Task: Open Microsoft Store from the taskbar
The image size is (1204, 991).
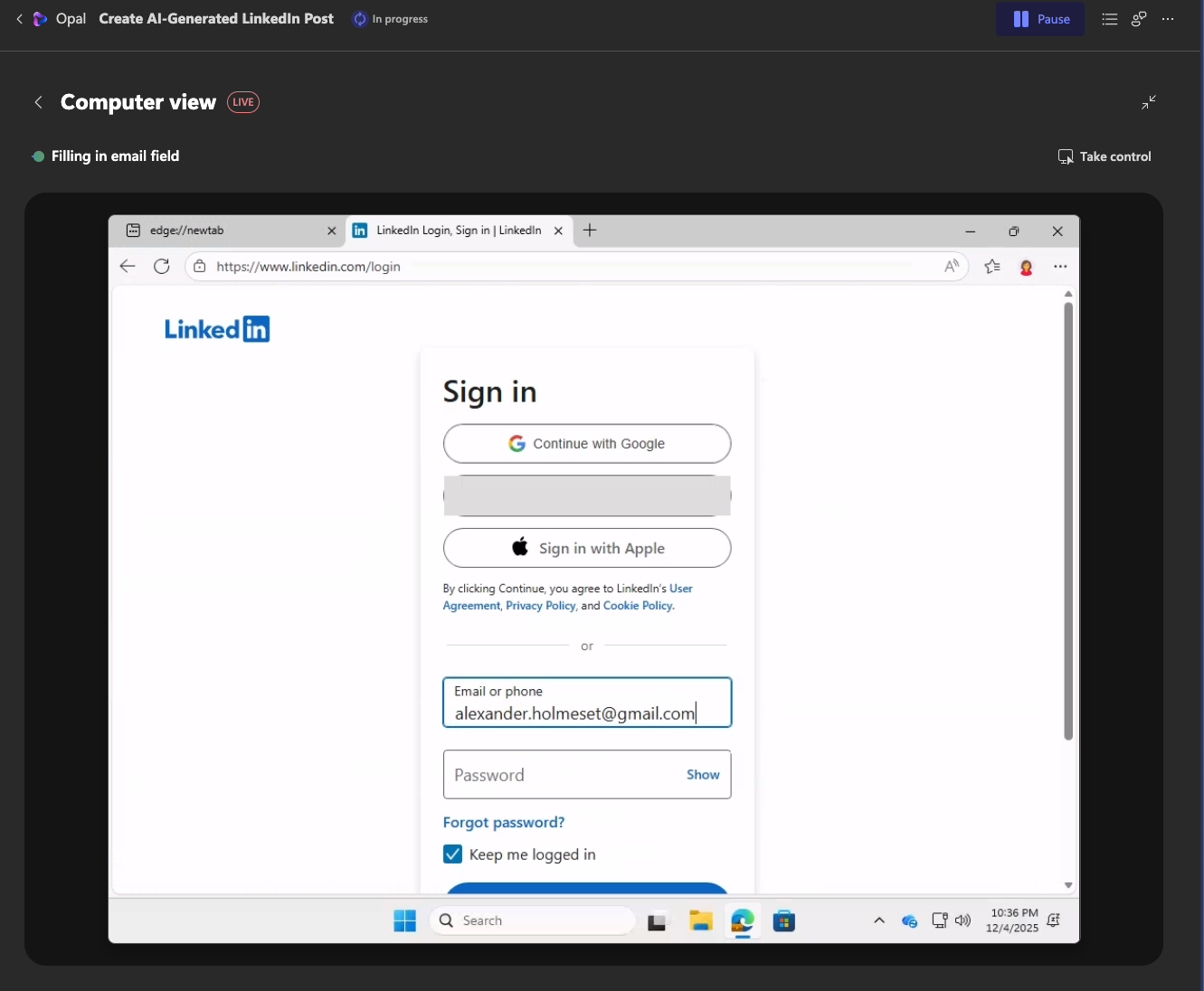Action: 783,920
